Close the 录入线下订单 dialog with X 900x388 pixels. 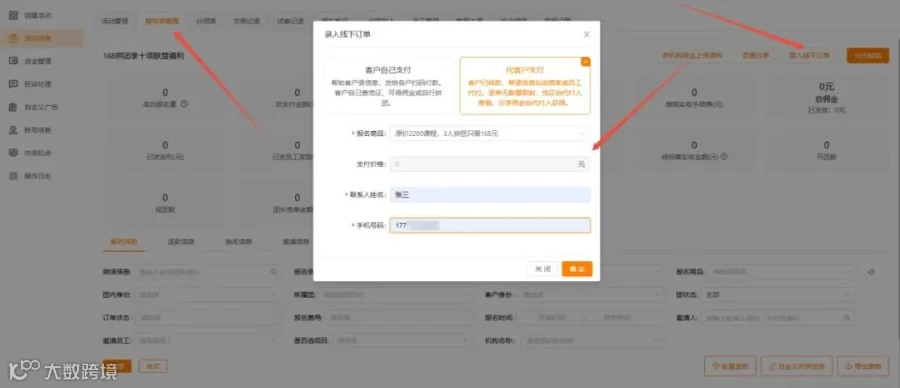coord(586,34)
